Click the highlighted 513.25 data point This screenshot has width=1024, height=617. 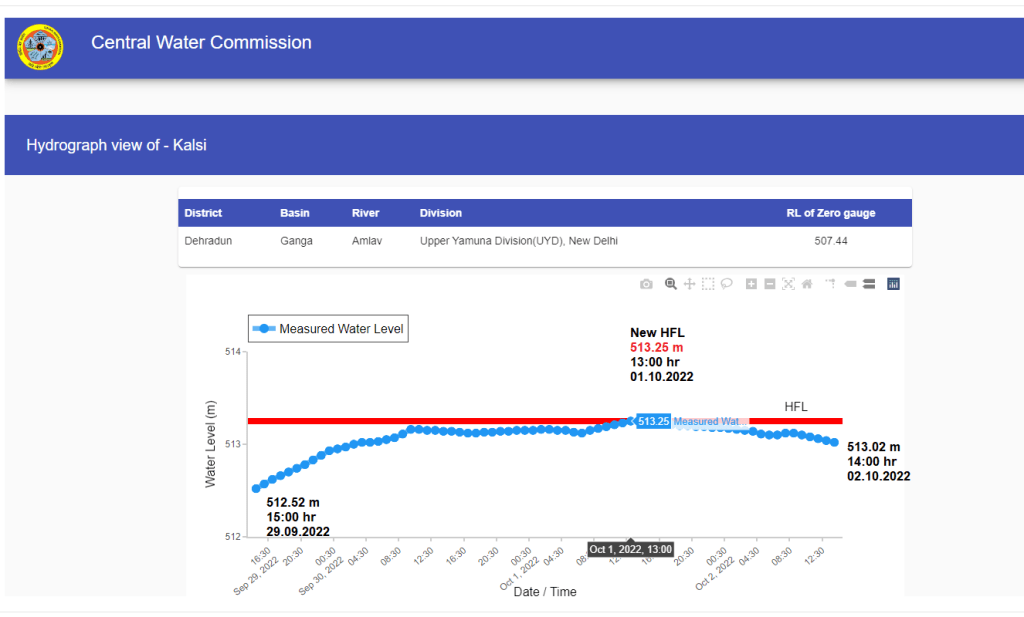tap(631, 420)
